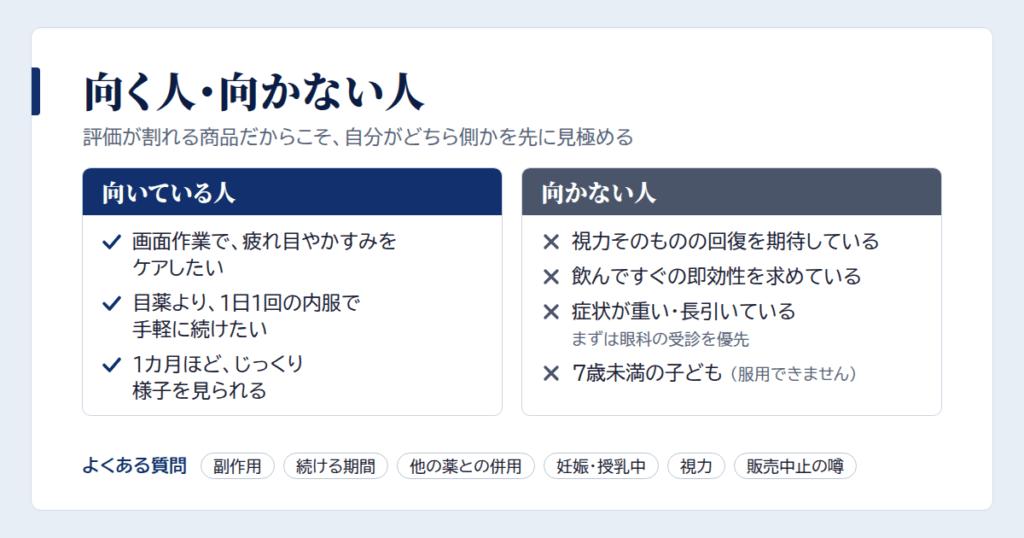Select the 他の薬との併用 tag
1024x538 pixels.
click(x=466, y=466)
